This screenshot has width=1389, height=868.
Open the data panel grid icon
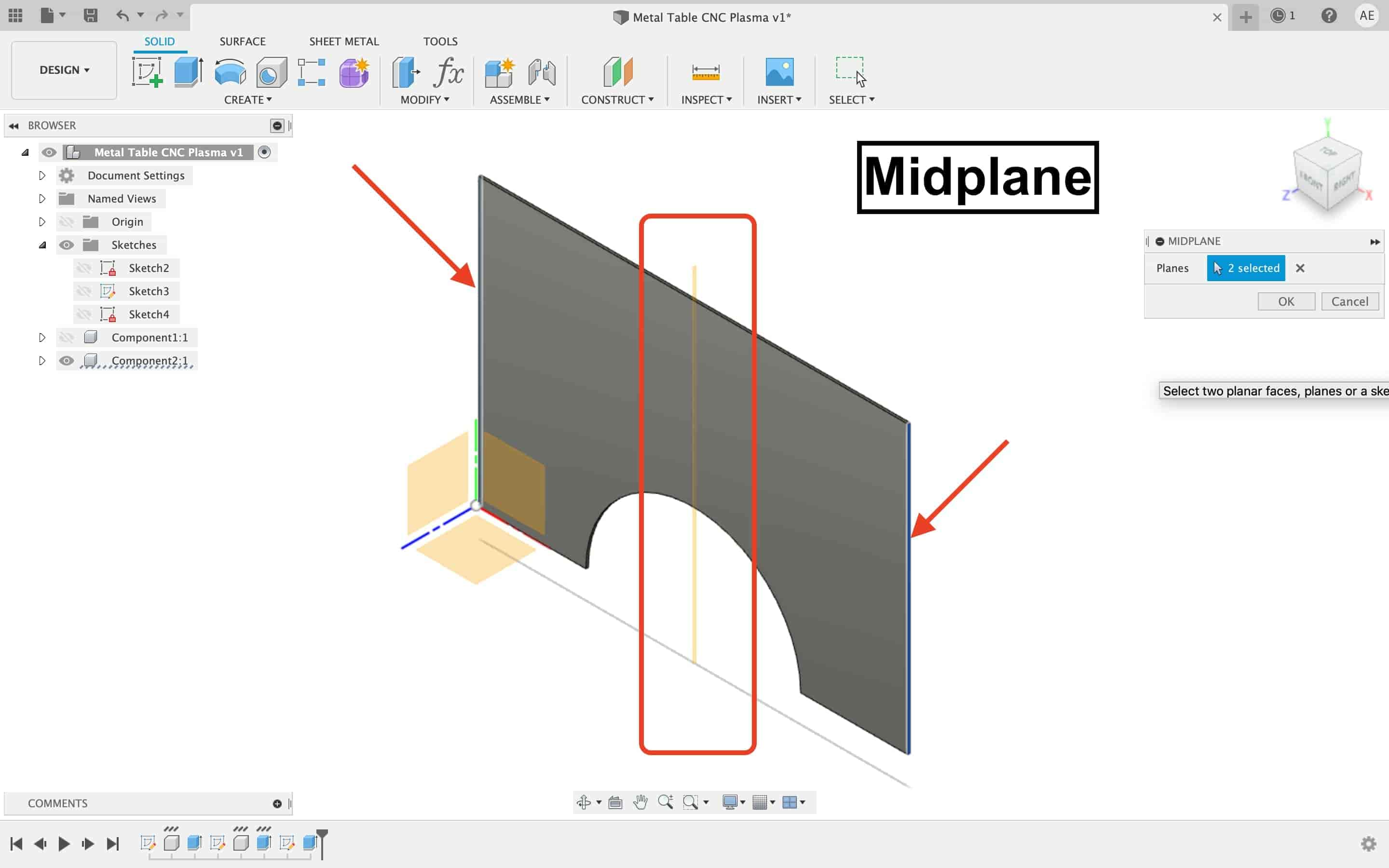15,15
